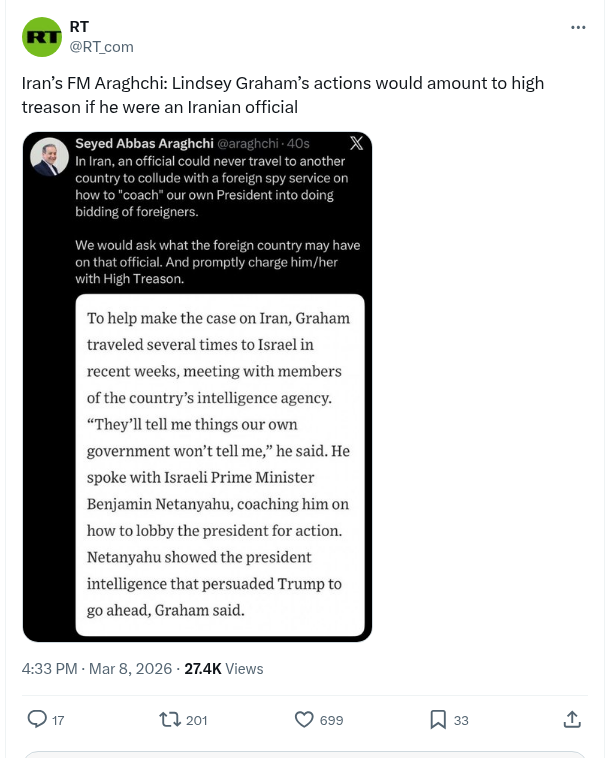
Task: Click the repost count of 201
Action: click(x=197, y=720)
